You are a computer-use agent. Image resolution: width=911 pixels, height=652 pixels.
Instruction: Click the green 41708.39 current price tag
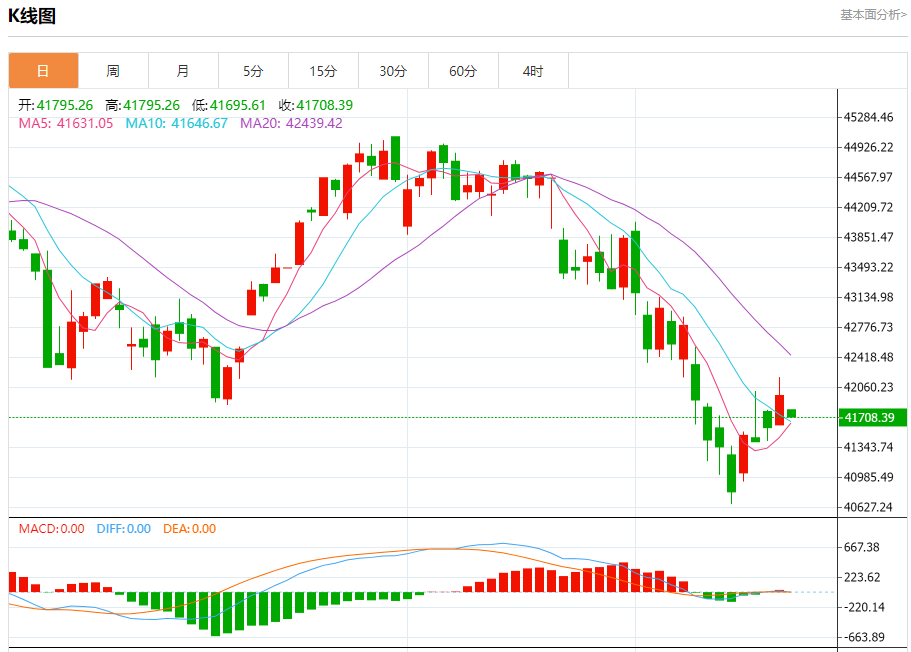tap(873, 417)
